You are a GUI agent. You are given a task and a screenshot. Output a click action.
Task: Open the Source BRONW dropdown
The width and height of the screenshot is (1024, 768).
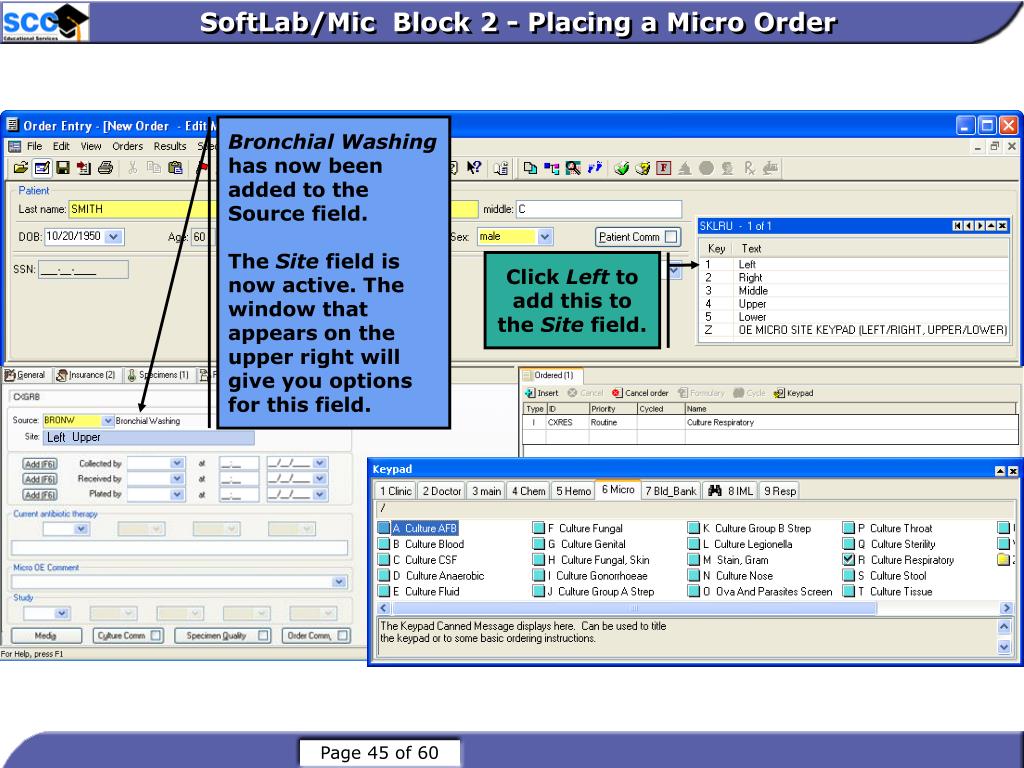tap(108, 420)
